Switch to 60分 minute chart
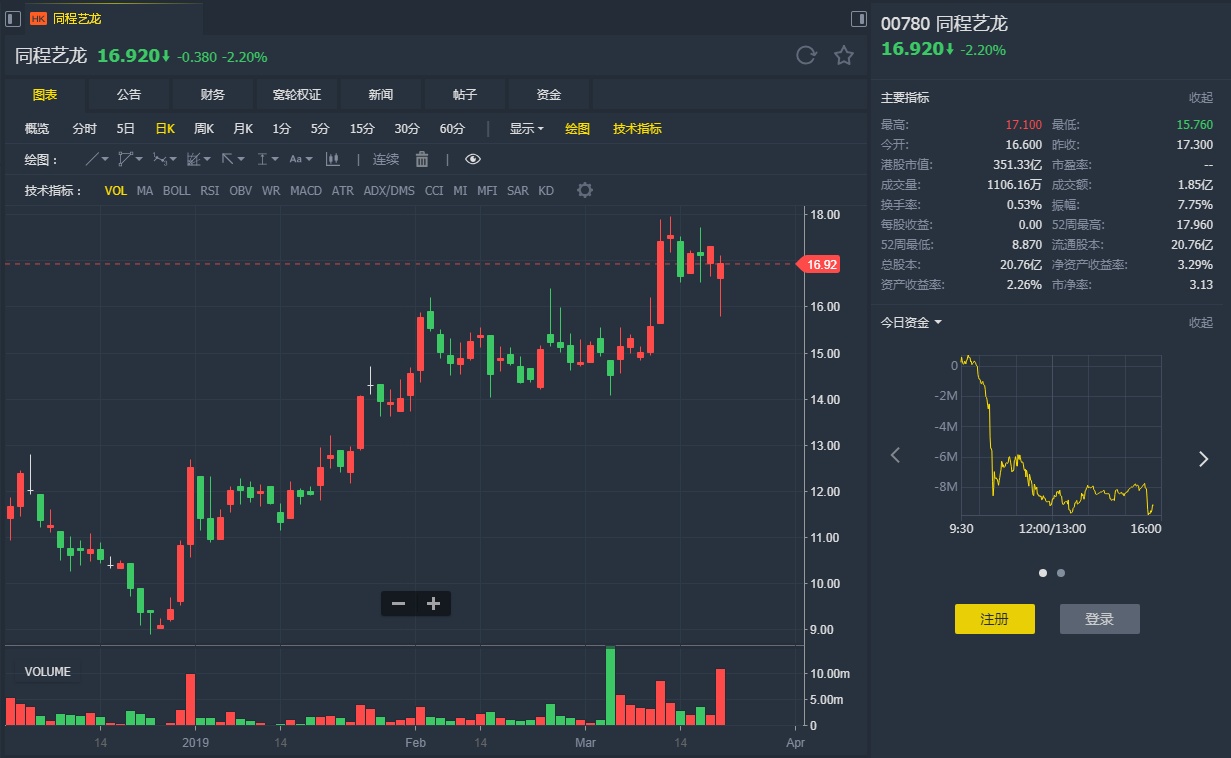 pyautogui.click(x=452, y=128)
